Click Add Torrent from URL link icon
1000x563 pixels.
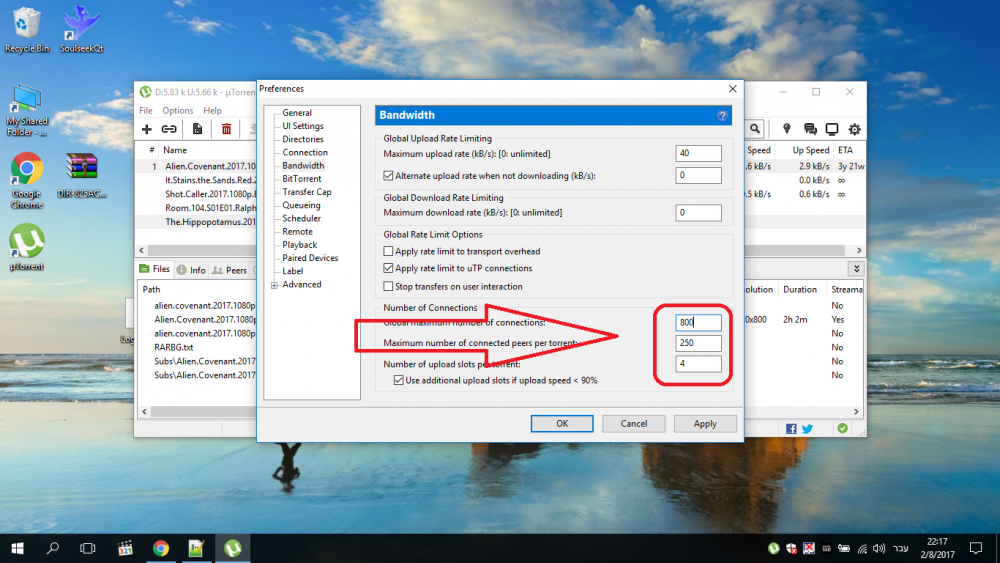pyautogui.click(x=169, y=129)
